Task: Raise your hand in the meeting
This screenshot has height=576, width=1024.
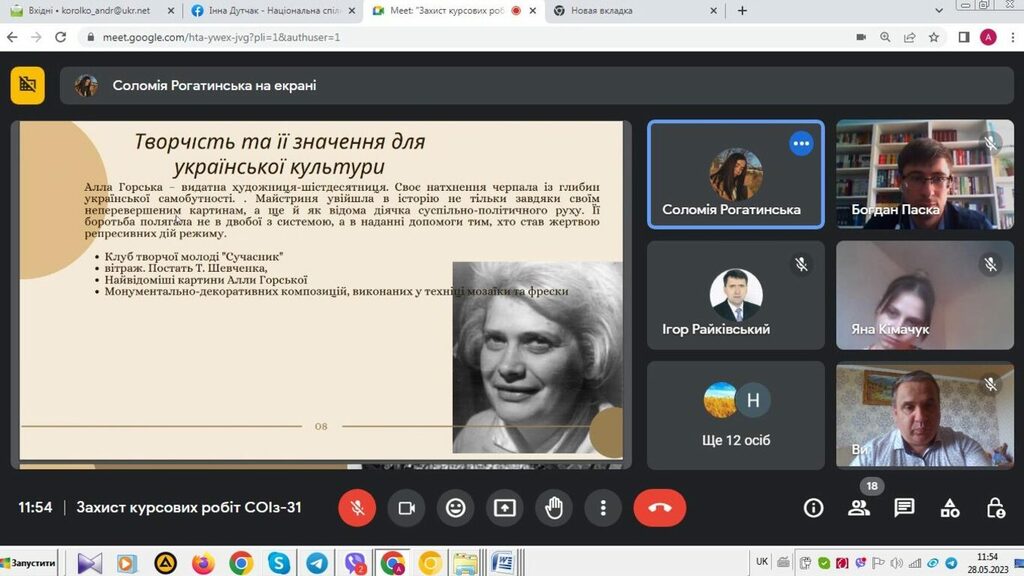Action: [554, 508]
